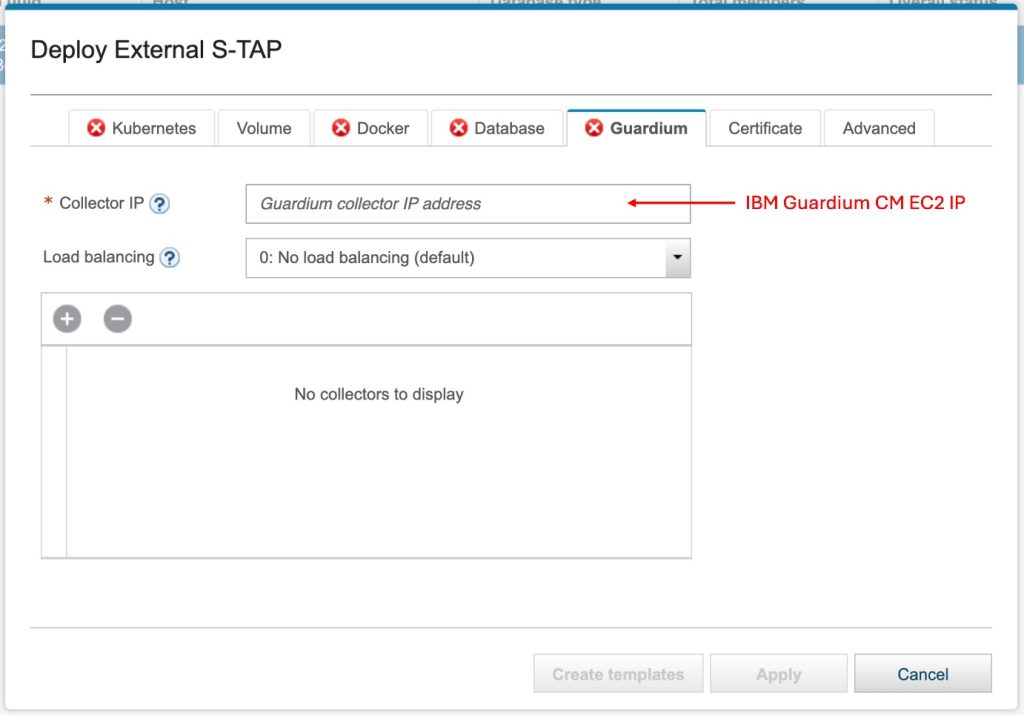This screenshot has width=1024, height=716.
Task: Add a collector with plus icon
Action: [67, 319]
